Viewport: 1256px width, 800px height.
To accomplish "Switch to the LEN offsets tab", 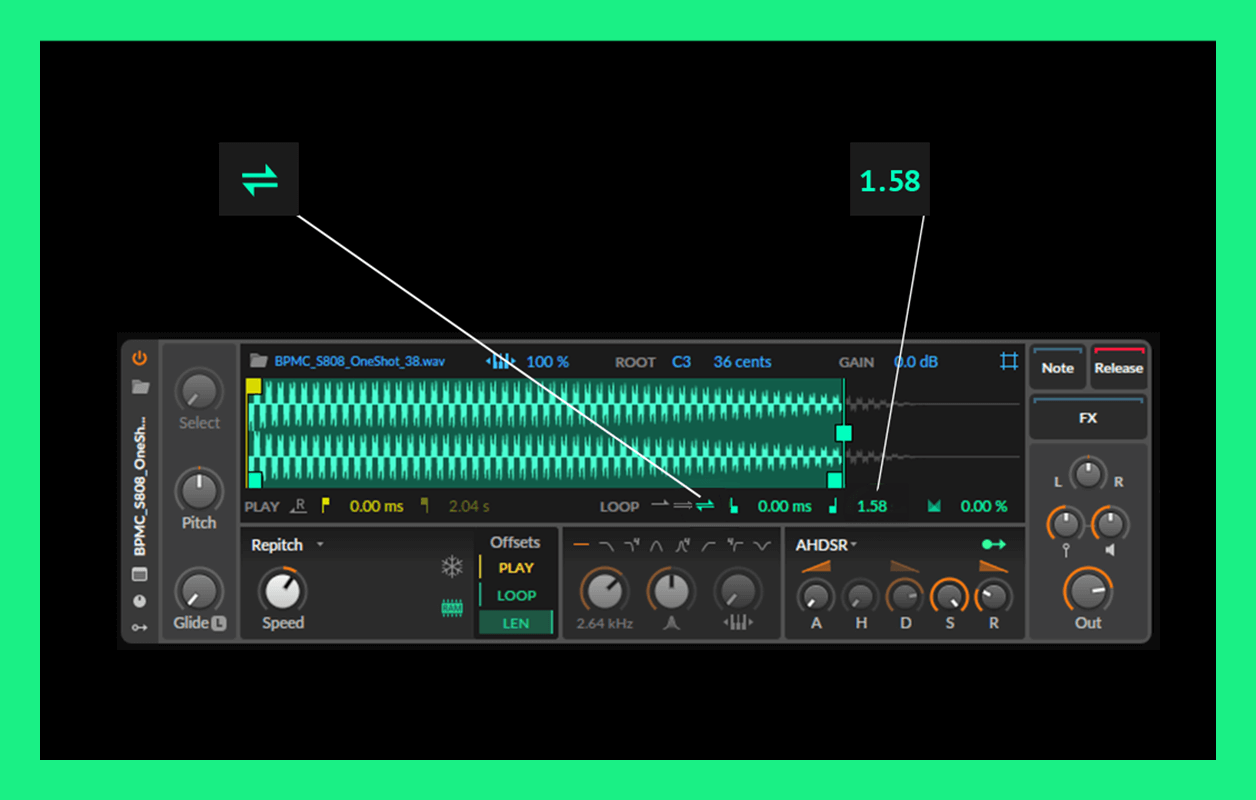I will (x=516, y=623).
